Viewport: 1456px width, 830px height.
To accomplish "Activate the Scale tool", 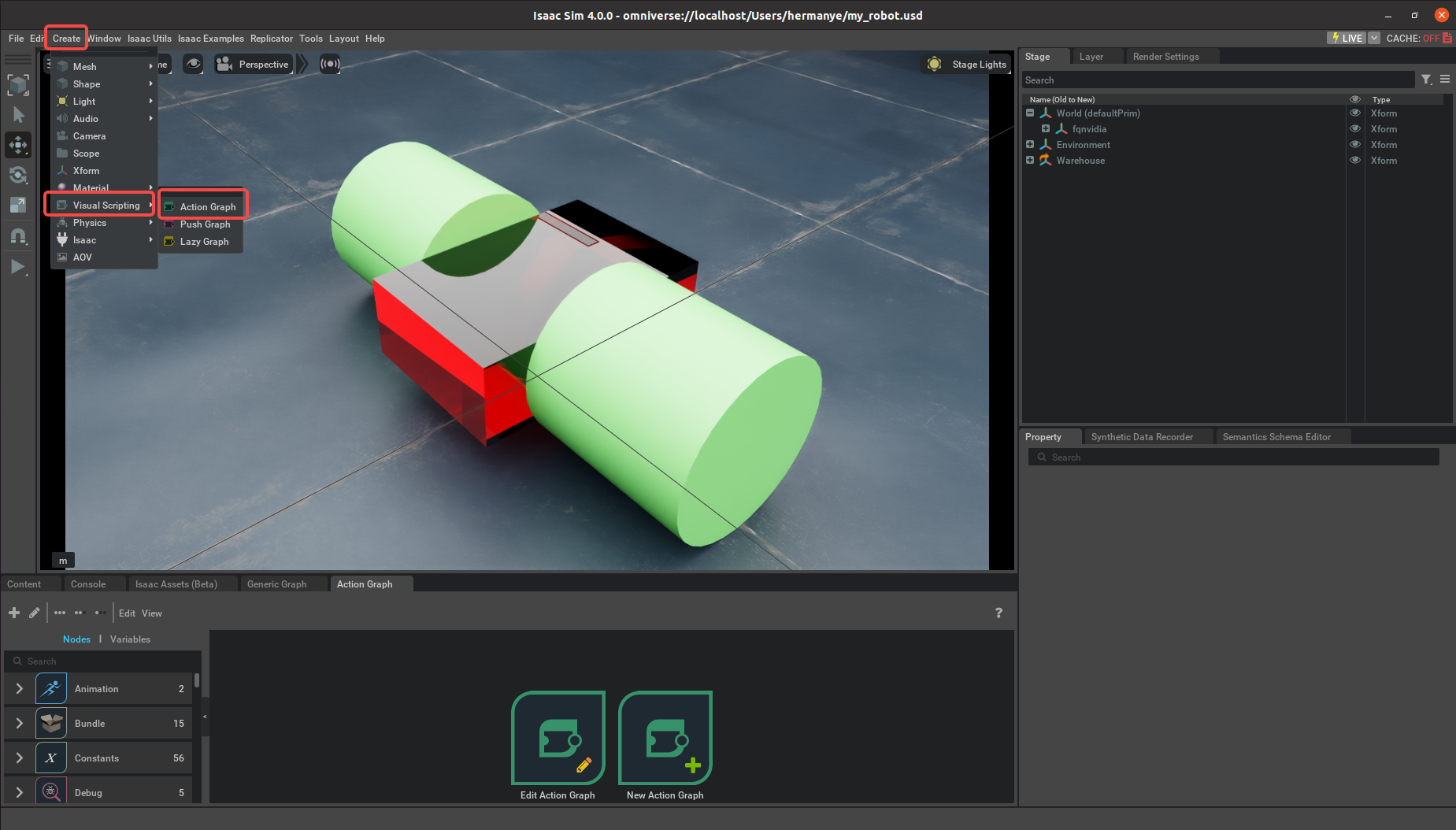I will (18, 205).
